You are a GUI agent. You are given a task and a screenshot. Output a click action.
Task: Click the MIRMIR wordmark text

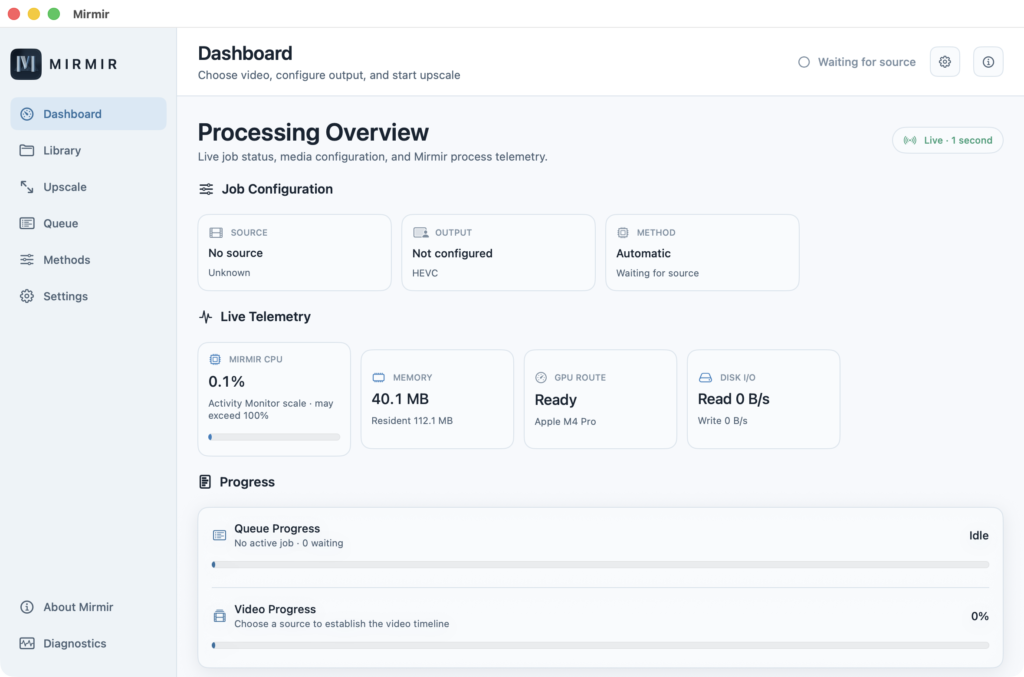pos(84,64)
